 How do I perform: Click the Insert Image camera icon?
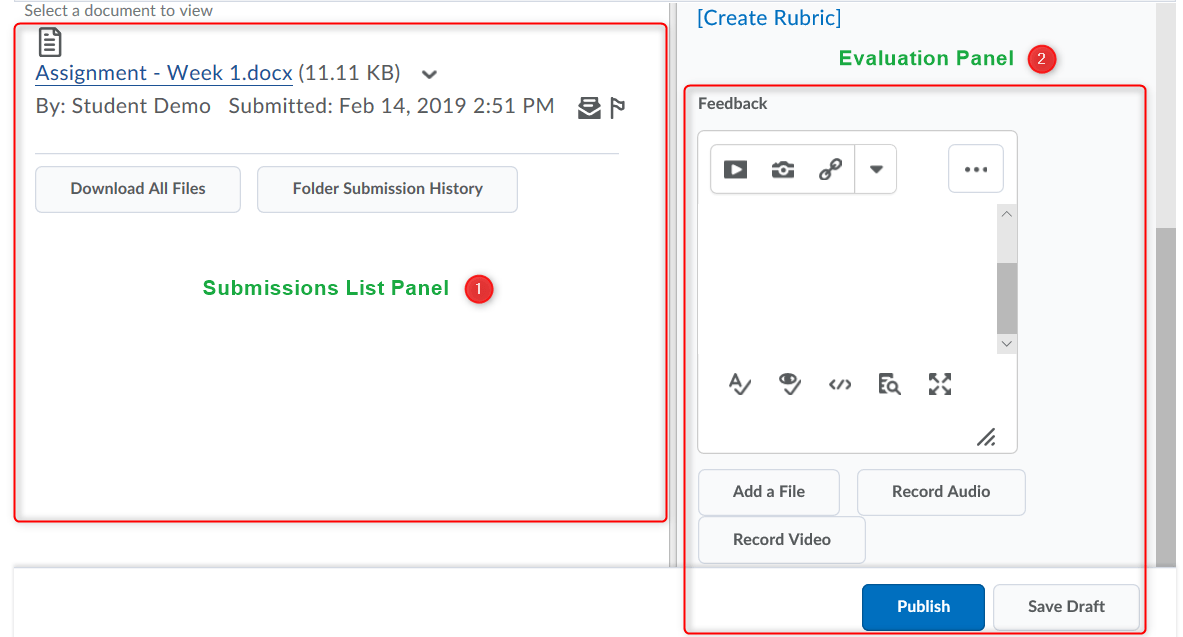783,169
